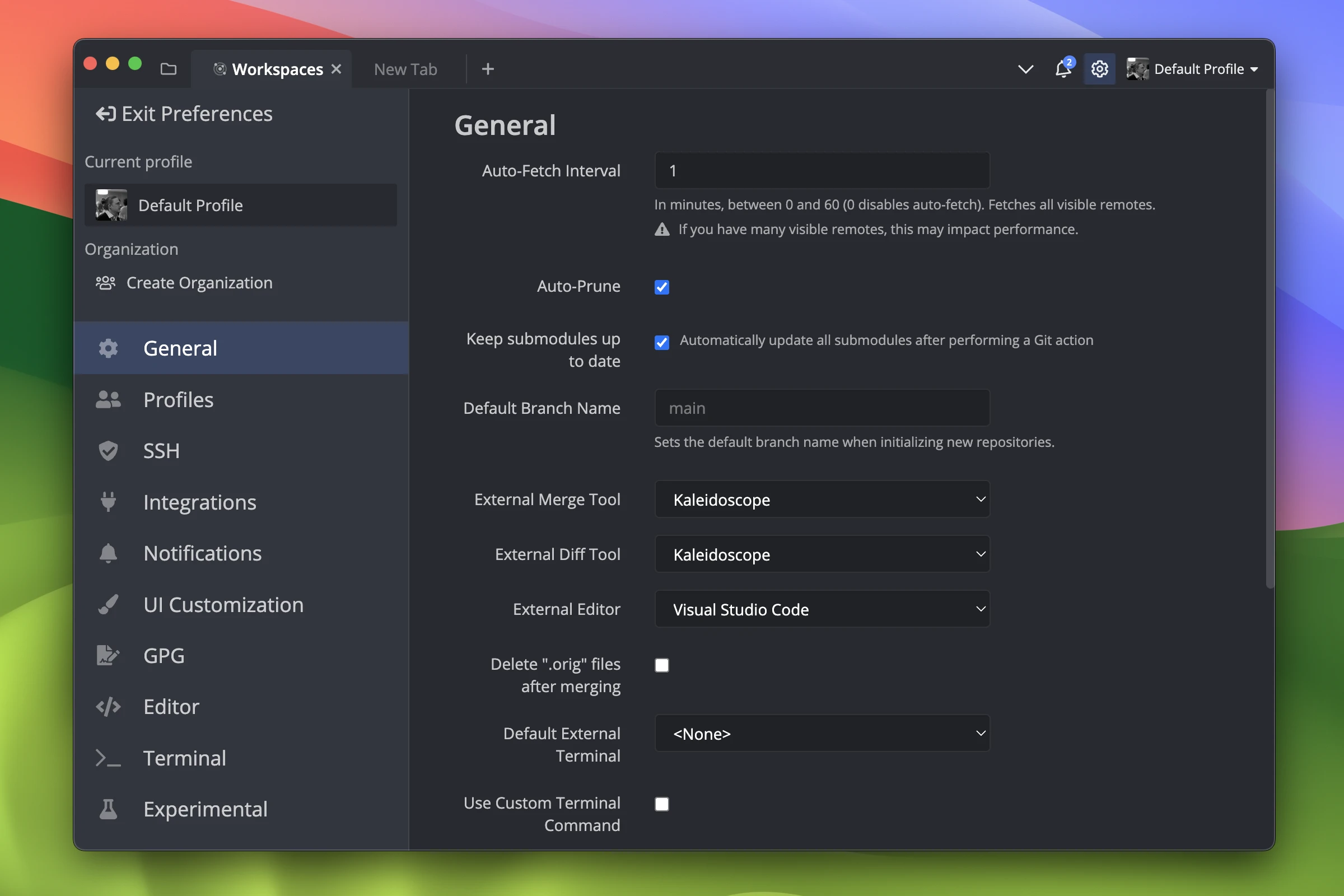1344x896 pixels.
Task: Click the SSH shield icon in sidebar
Action: tap(108, 451)
